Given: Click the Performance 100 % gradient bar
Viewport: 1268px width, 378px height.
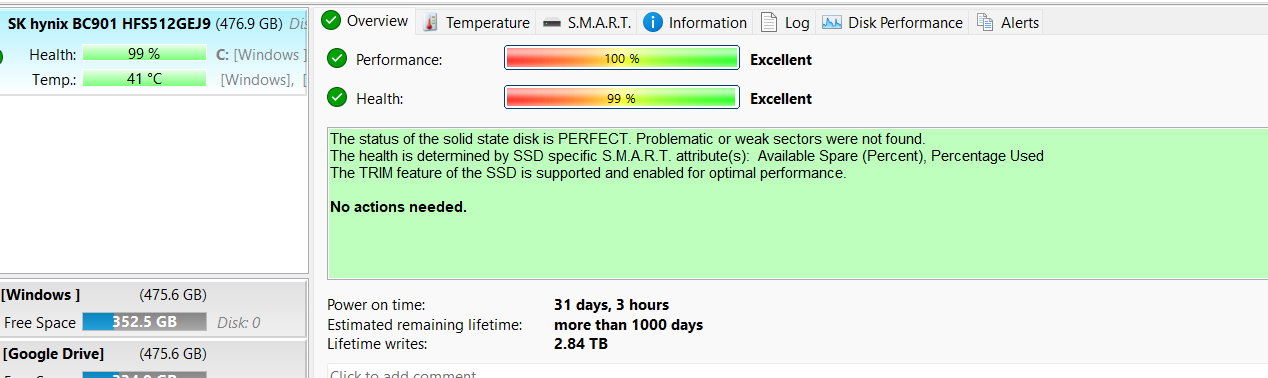Looking at the screenshot, I should [x=622, y=59].
